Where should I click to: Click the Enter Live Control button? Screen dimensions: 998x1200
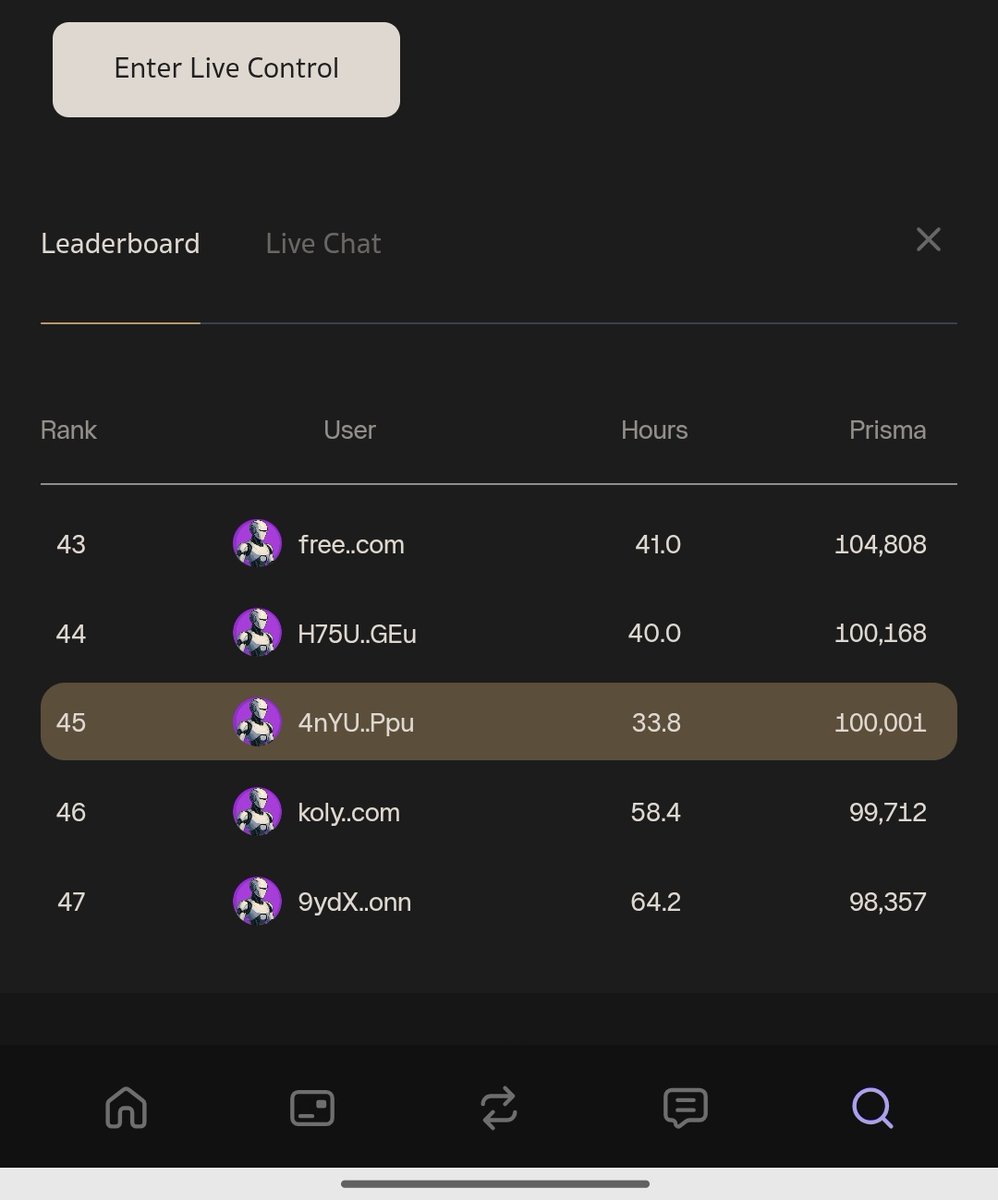(x=226, y=69)
